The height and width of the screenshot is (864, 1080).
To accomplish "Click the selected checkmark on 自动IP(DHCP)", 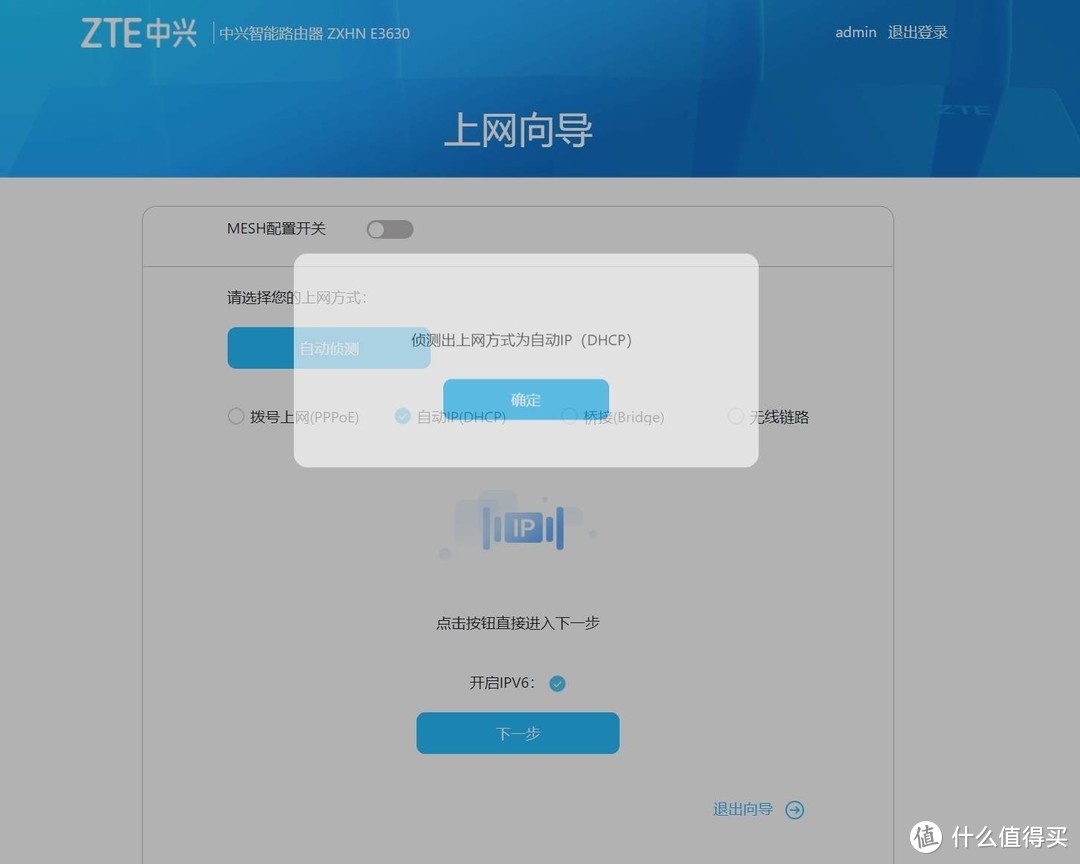I will coord(402,416).
